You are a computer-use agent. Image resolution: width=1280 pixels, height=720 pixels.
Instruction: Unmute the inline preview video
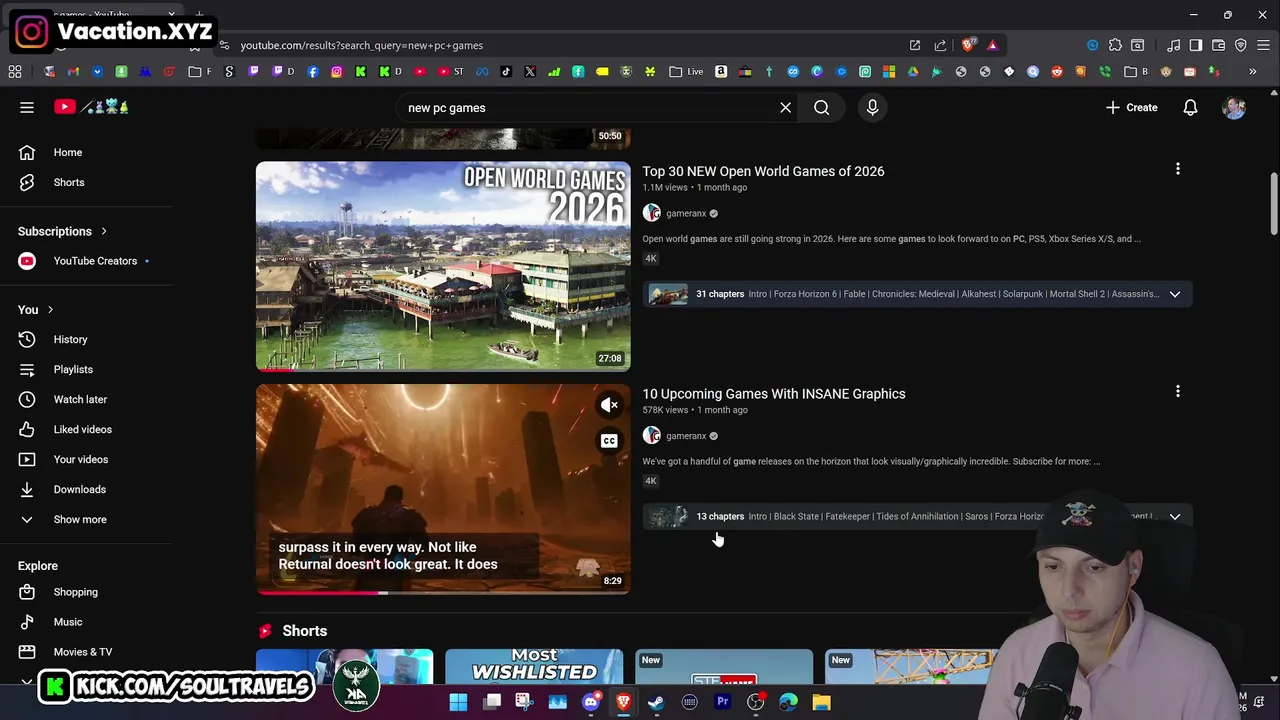[x=609, y=405]
